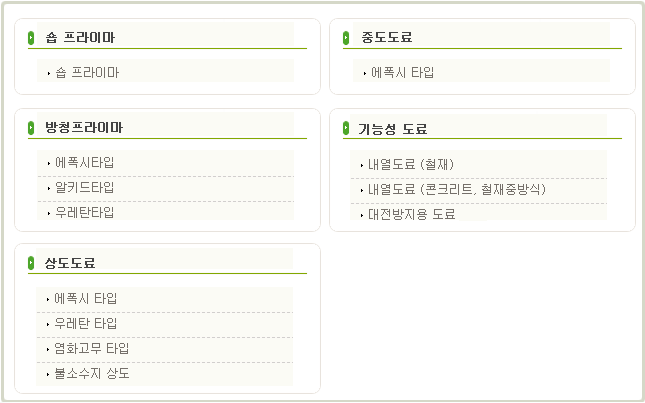Image resolution: width=645 pixels, height=403 pixels.
Task: Click green icon beside 방청프라이마 heading
Action: coord(31,128)
